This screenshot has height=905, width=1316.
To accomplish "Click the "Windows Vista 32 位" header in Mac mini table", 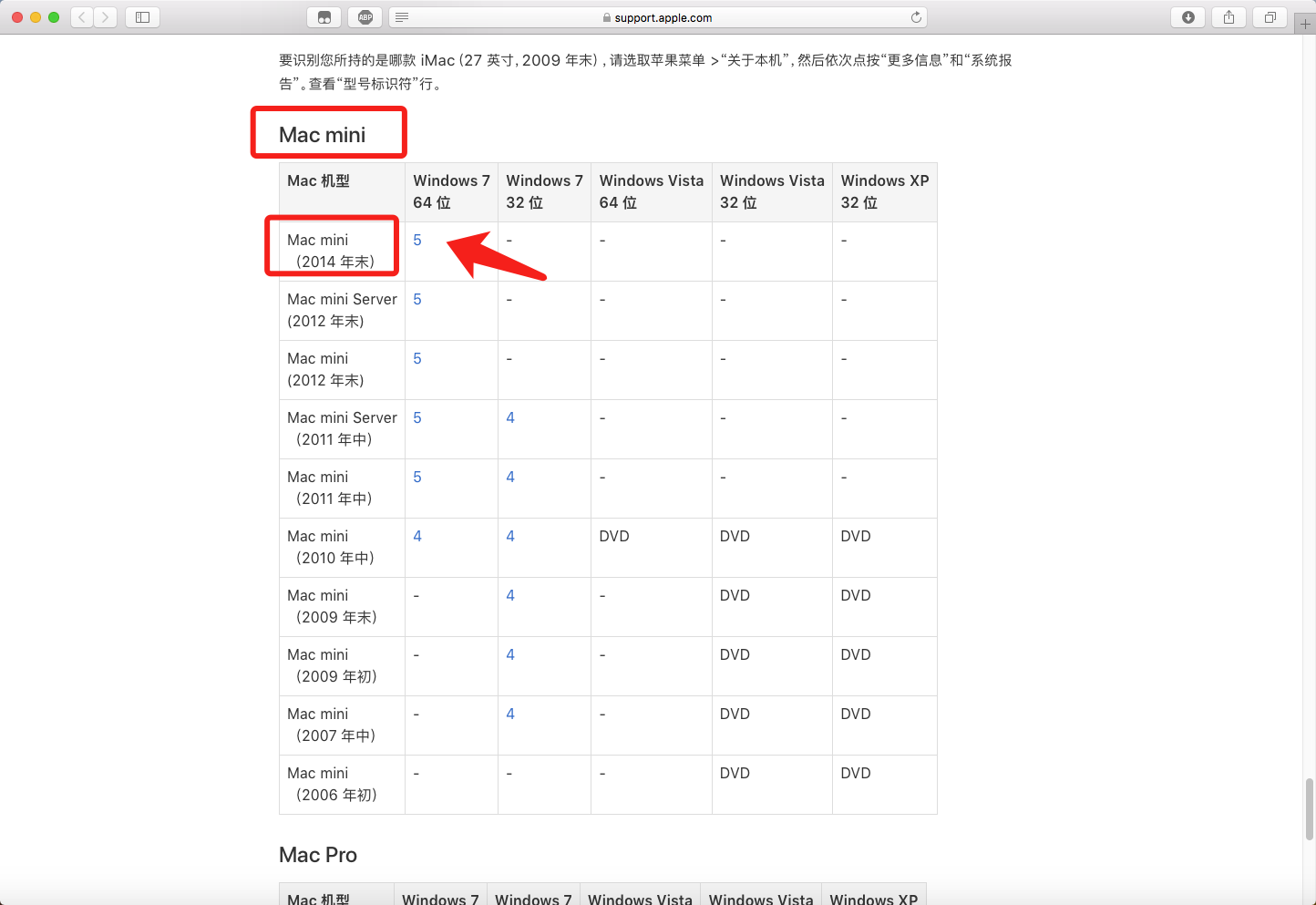I will pos(772,191).
